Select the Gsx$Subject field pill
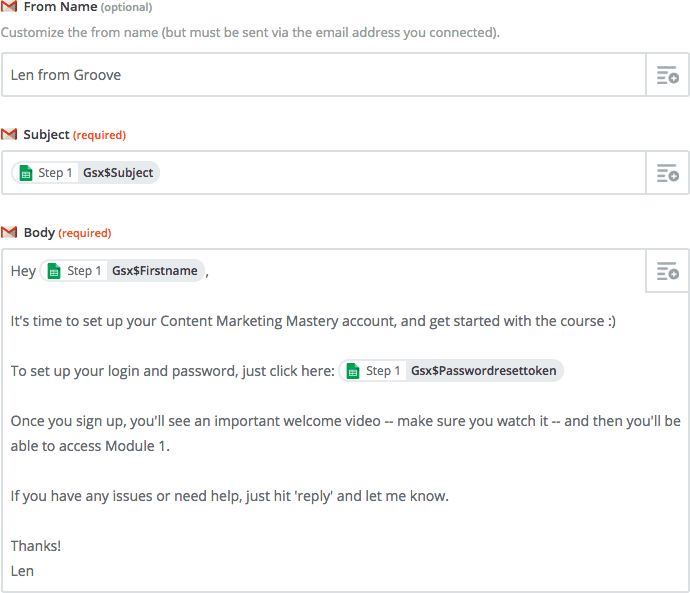This screenshot has width=690, height=593. 118,173
